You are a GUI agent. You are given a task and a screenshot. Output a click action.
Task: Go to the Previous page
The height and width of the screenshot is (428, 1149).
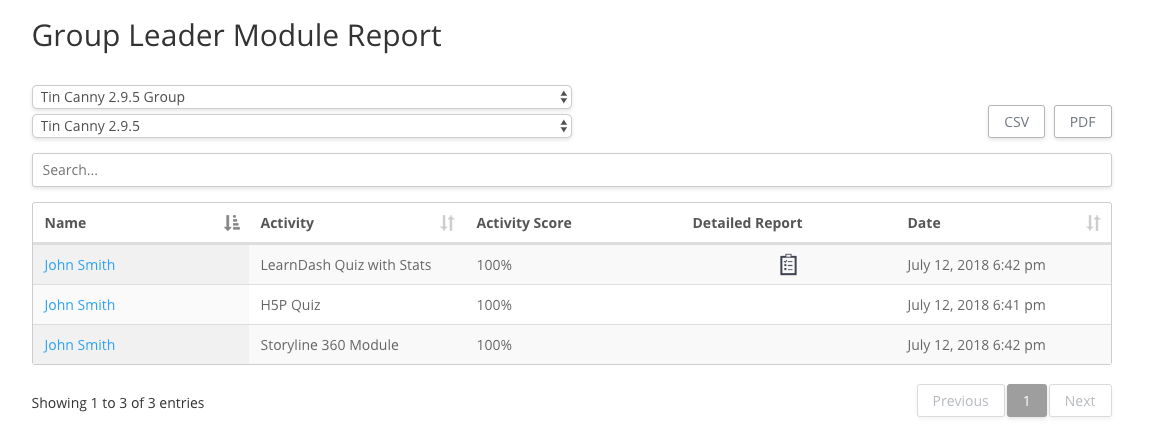coord(960,401)
